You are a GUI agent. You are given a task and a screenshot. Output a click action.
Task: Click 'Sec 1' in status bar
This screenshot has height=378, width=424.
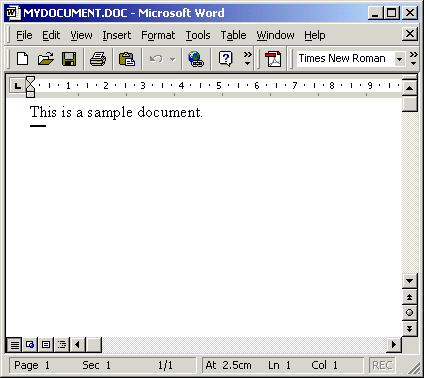[x=97, y=365]
